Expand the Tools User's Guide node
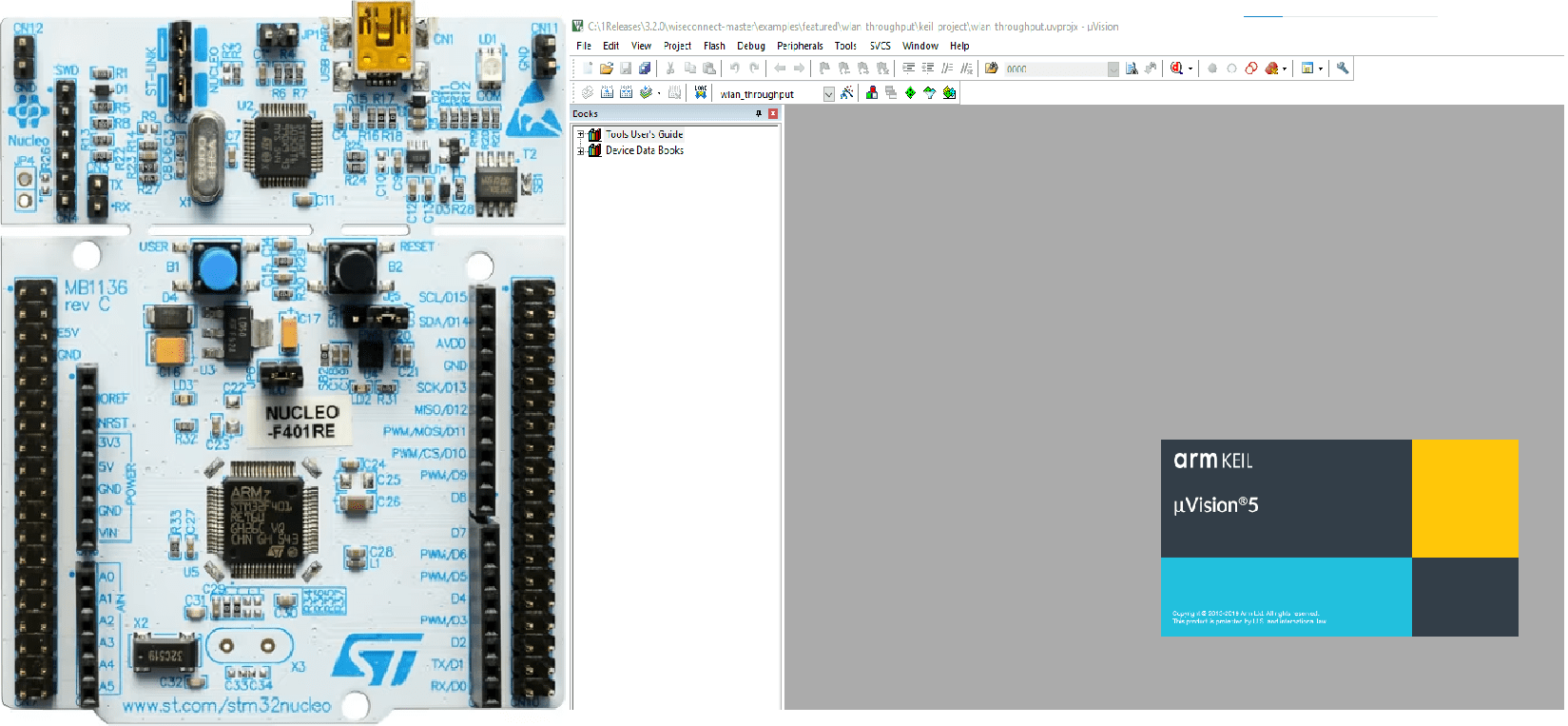The height and width of the screenshot is (726, 1568). point(580,135)
